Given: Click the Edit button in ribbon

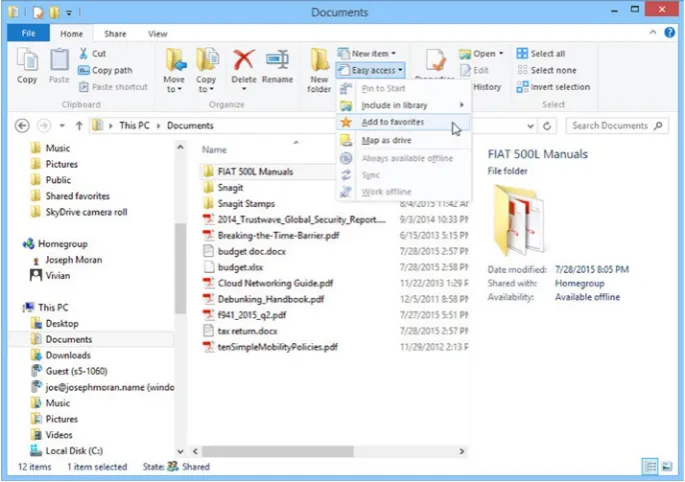Looking at the screenshot, I should [x=474, y=70].
